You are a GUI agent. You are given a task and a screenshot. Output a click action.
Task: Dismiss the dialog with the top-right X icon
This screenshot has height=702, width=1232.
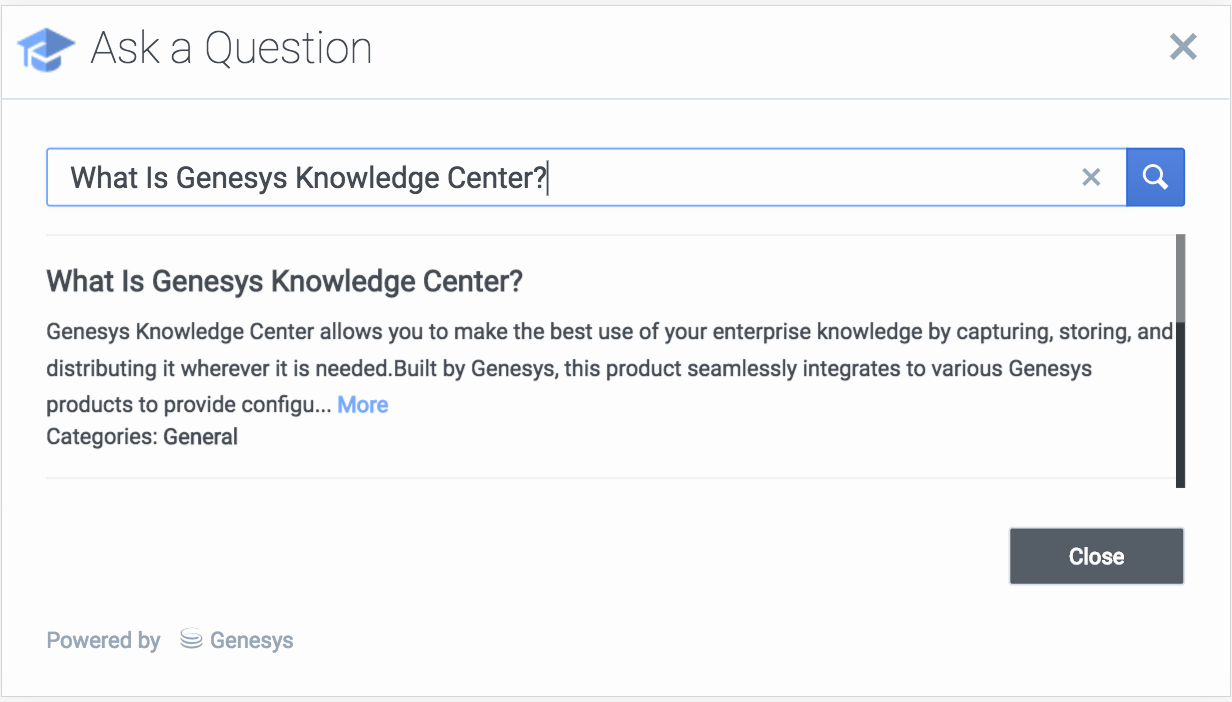pyautogui.click(x=1183, y=47)
